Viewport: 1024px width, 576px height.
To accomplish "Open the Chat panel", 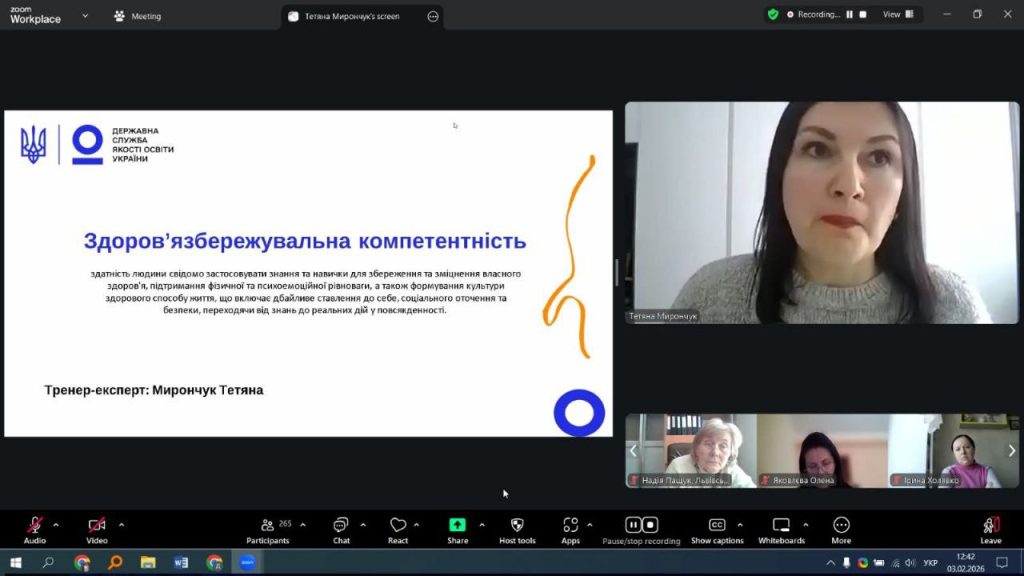I will click(341, 525).
